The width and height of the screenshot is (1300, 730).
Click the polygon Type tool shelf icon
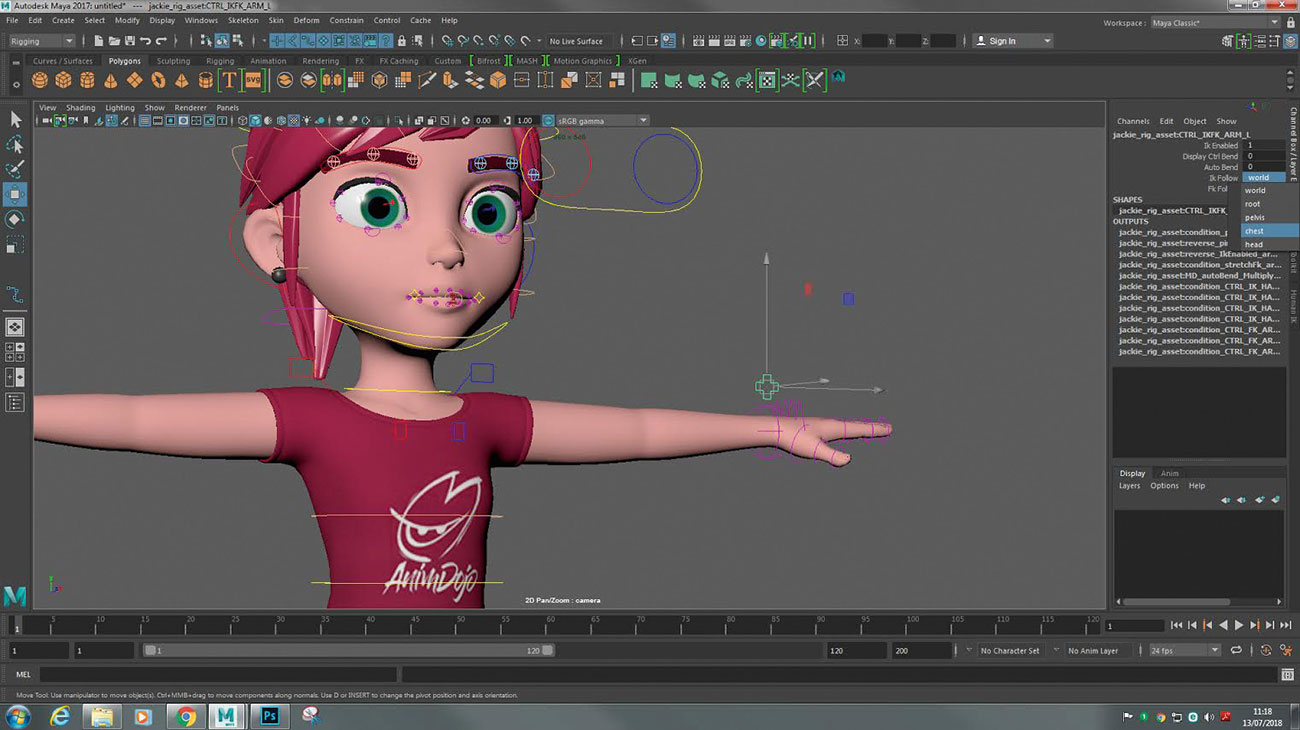(x=229, y=80)
